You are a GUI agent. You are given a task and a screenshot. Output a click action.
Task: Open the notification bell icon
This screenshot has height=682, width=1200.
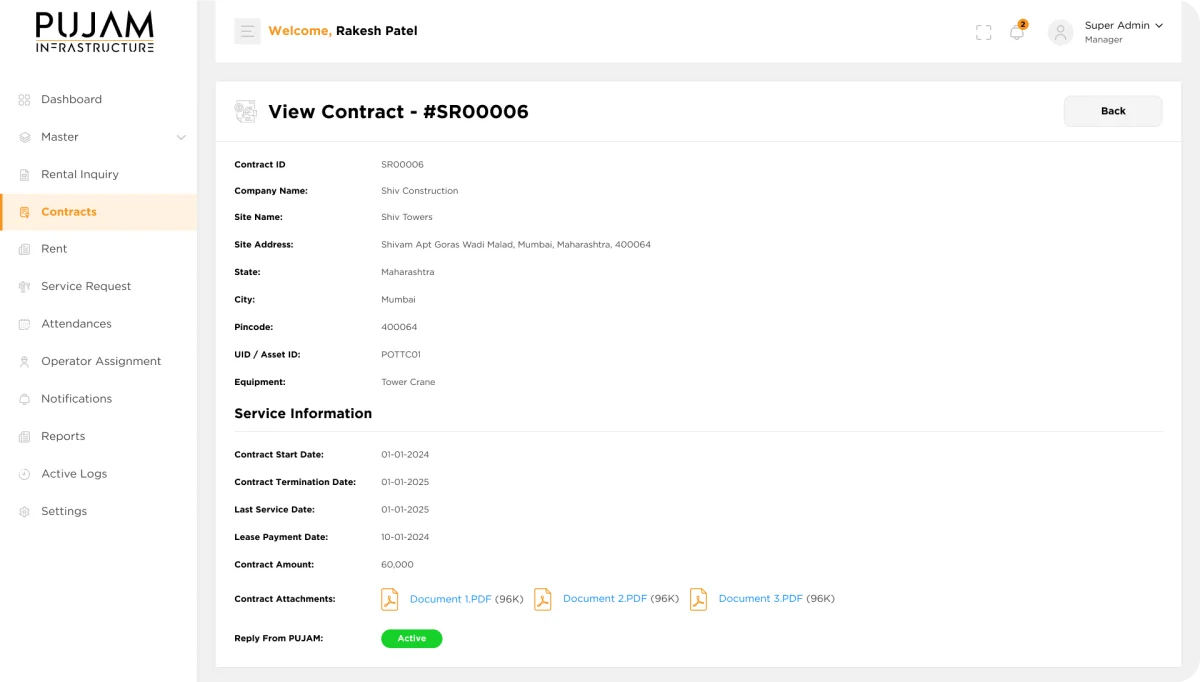[1016, 32]
